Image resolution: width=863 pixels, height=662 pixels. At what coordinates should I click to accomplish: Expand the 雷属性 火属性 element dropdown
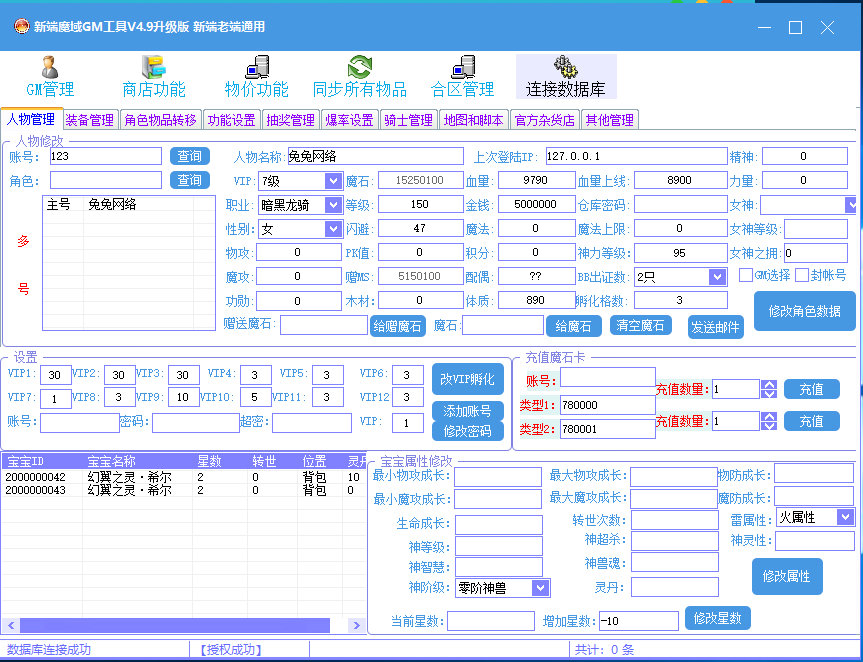845,517
